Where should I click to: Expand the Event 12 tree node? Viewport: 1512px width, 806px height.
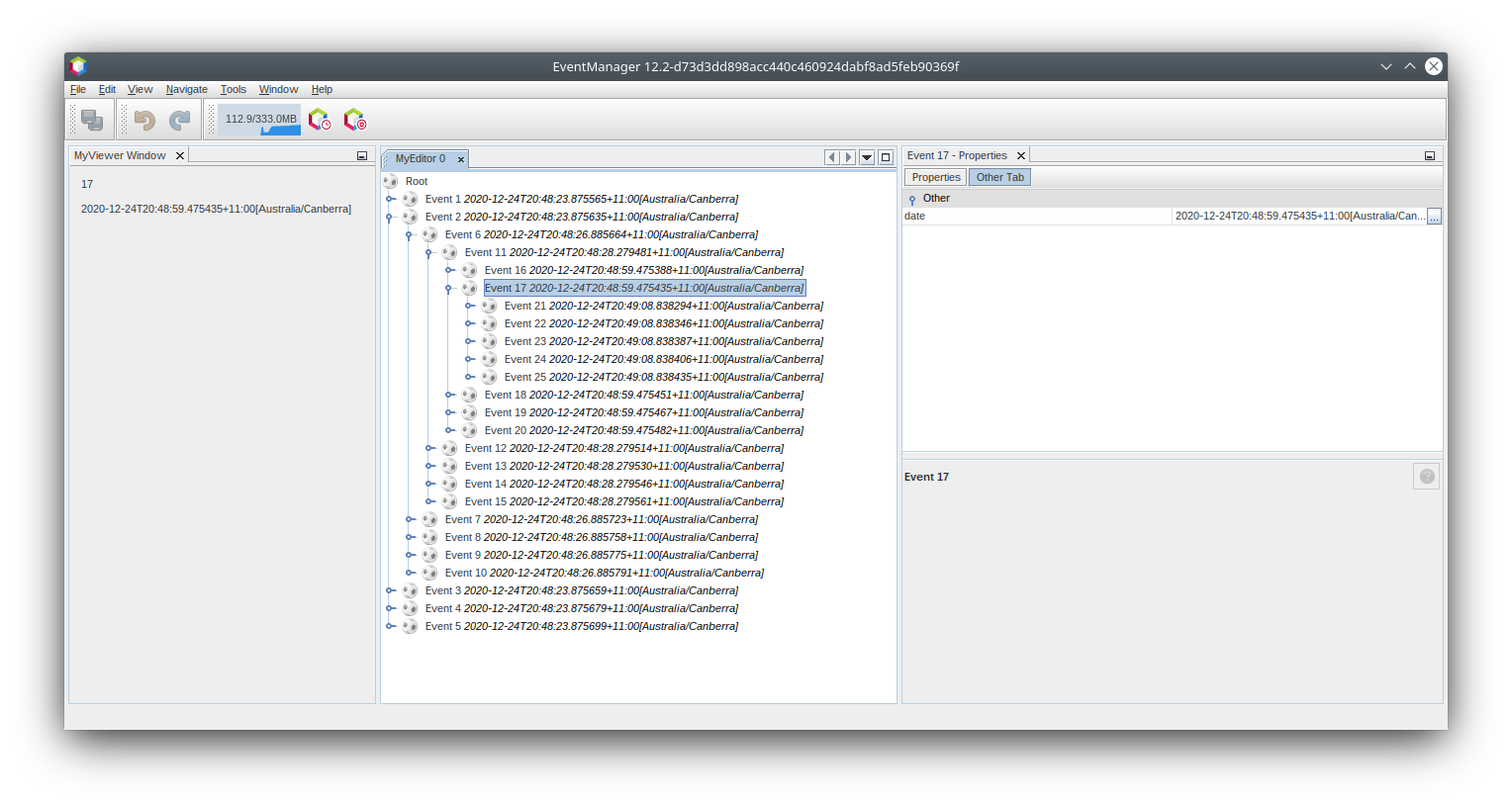coord(429,448)
